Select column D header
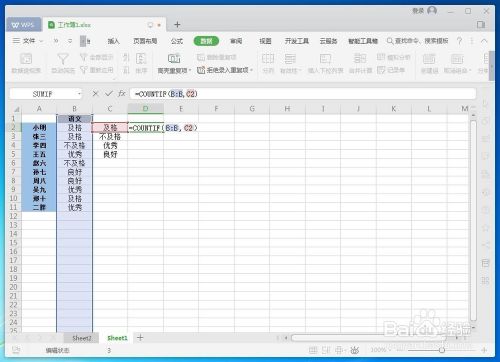Screen dimensions: 500x362 (x=145, y=109)
